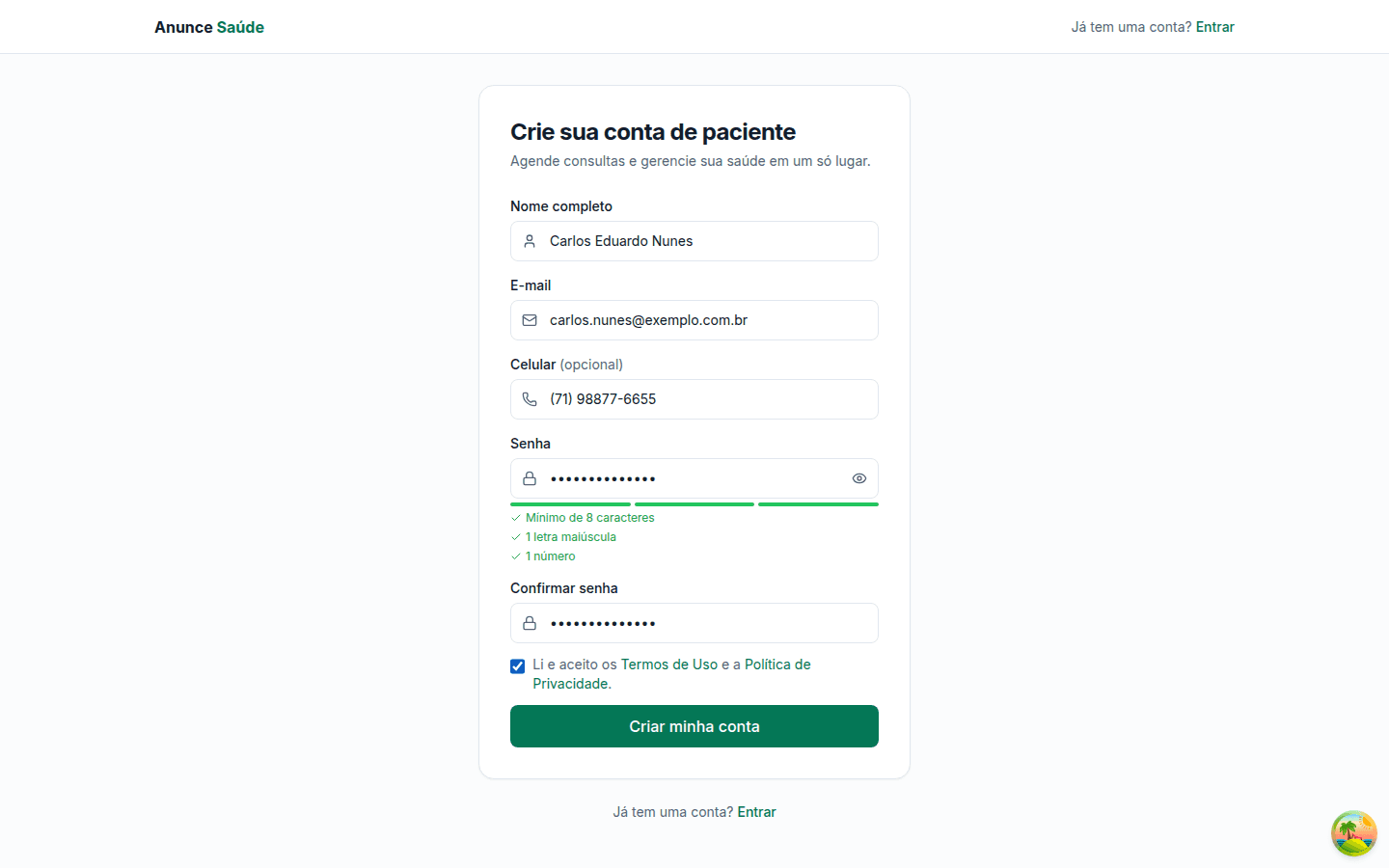Click the envelope icon in E-mail field
This screenshot has width=1389, height=868.
530,320
